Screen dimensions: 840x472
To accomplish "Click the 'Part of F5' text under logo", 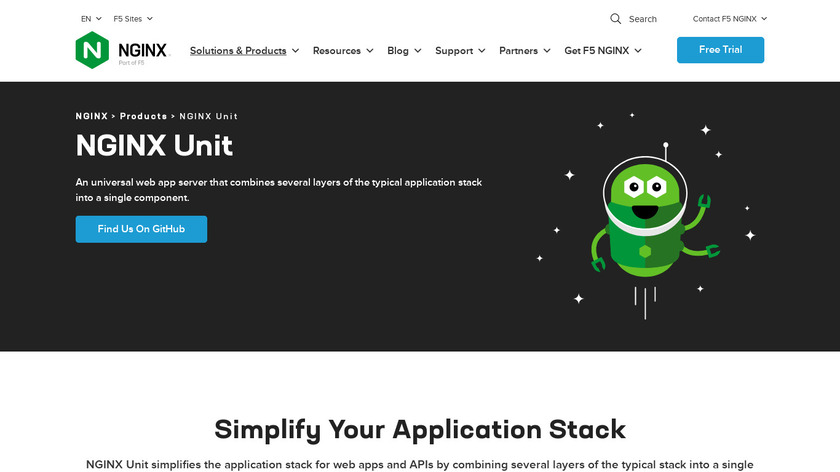I will point(131,63).
